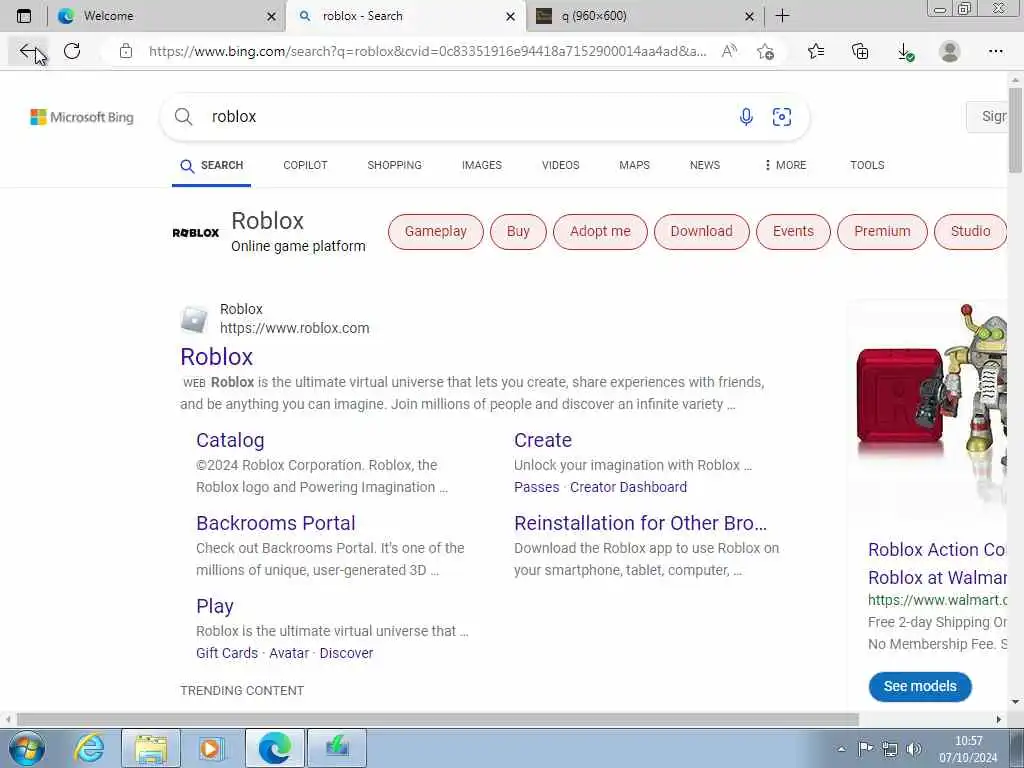Screen dimensions: 1024x768
Task: Click the ROBLOX logo image
Action: pyautogui.click(x=196, y=232)
